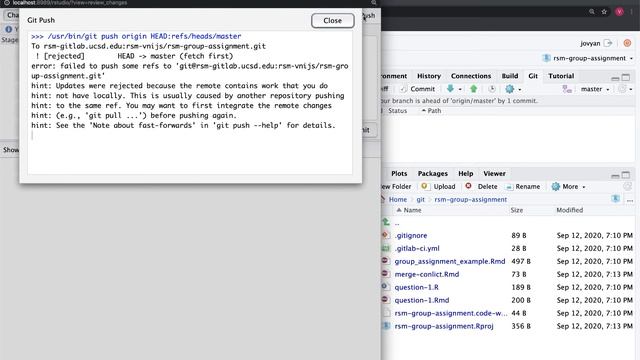This screenshot has height=360, width=640.
Task: Click the Git pull down-arrow icon
Action: point(450,89)
